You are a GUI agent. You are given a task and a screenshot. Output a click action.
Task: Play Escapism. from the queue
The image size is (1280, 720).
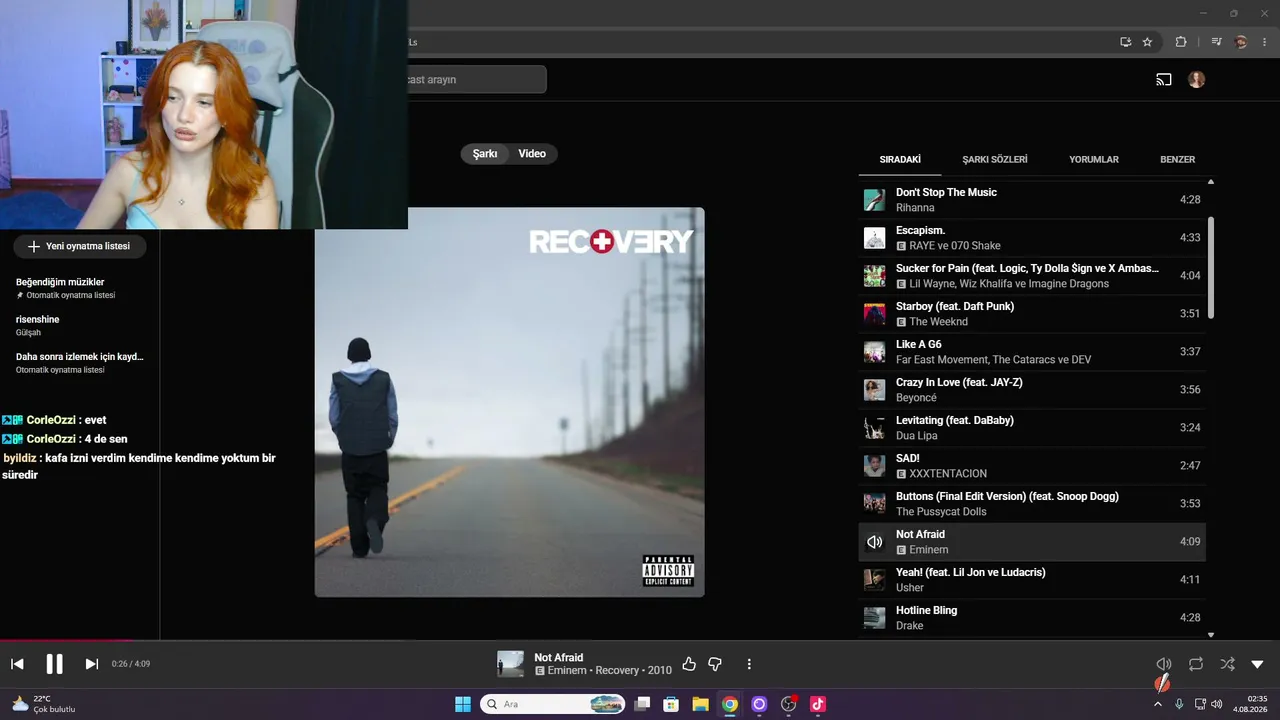1032,238
